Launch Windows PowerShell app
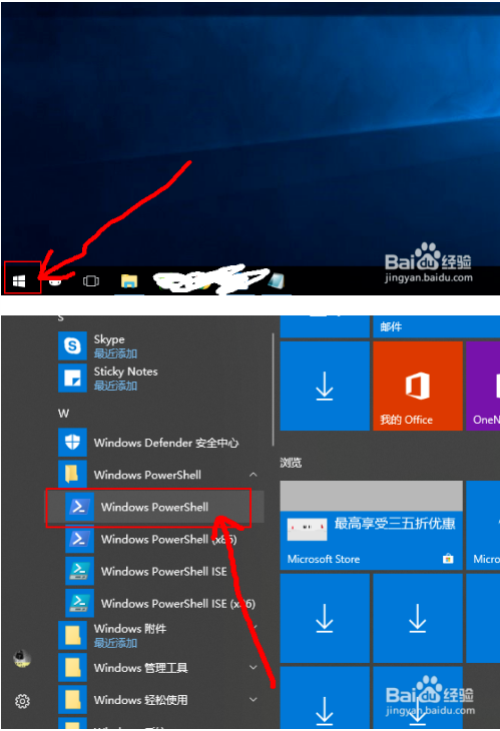 coord(155,507)
